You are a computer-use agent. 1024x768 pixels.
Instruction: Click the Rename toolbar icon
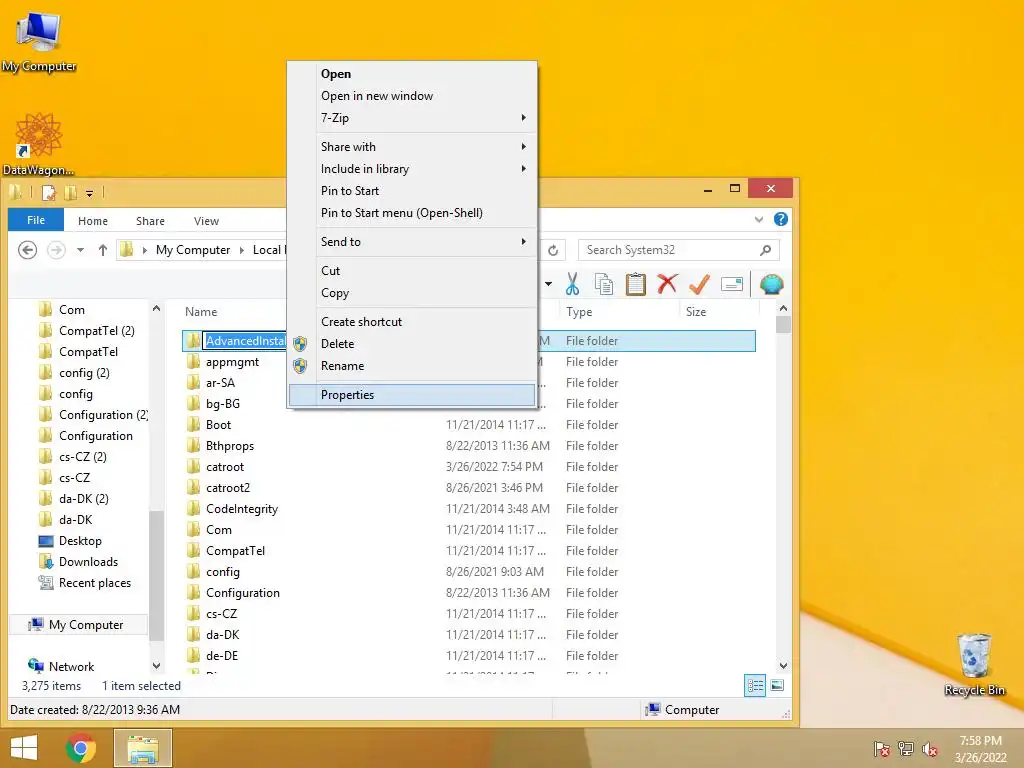(x=731, y=284)
